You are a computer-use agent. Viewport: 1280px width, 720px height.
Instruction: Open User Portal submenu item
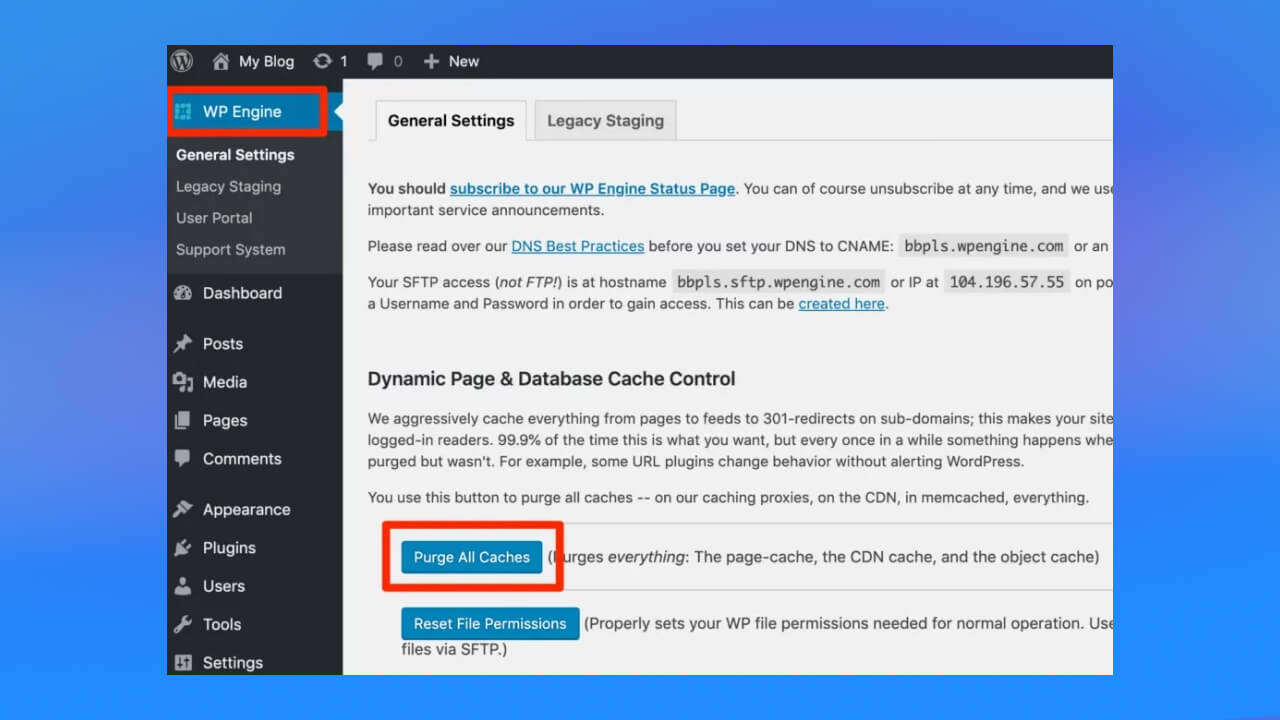tap(214, 218)
